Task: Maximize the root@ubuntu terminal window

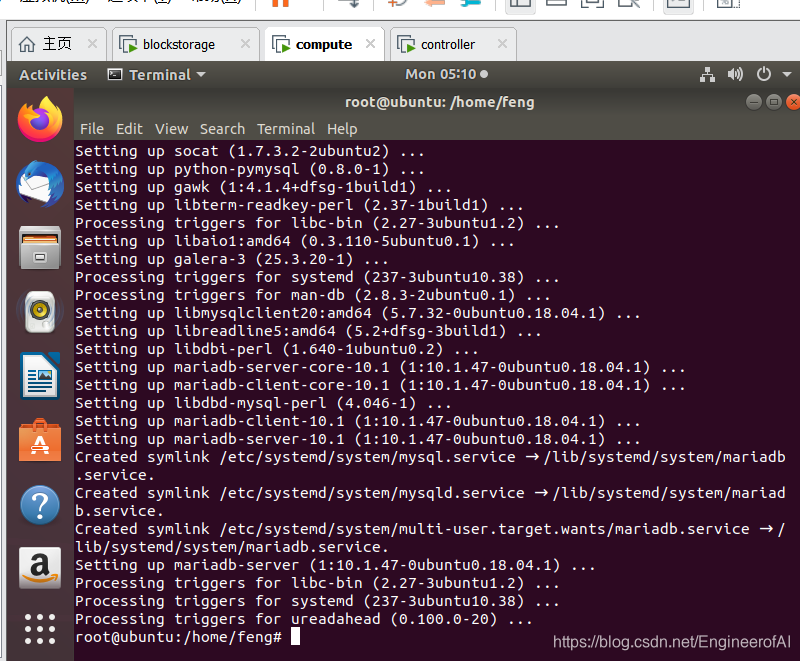Action: click(x=774, y=102)
